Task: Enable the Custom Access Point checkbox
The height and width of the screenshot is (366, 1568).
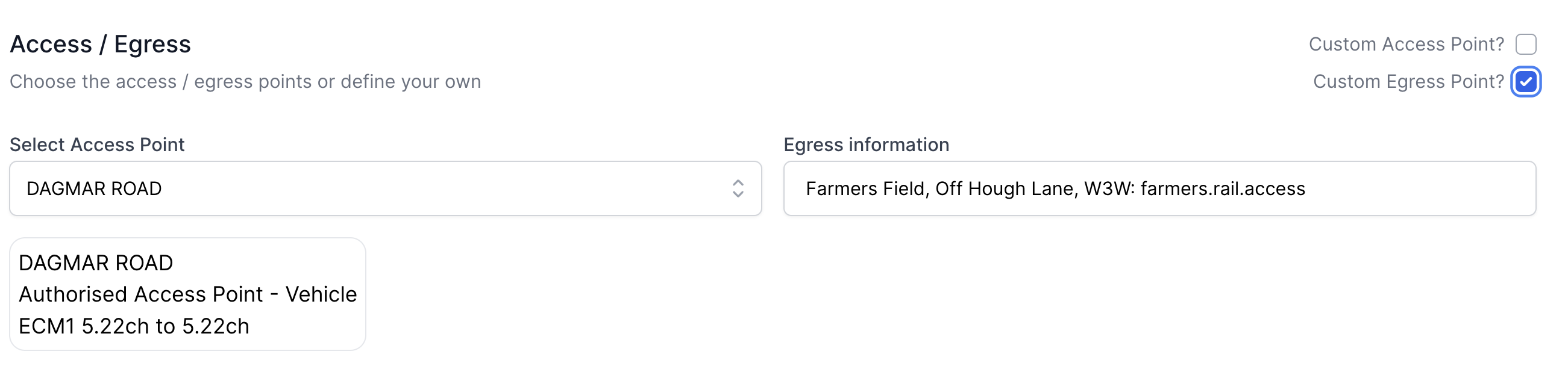Action: [x=1525, y=45]
